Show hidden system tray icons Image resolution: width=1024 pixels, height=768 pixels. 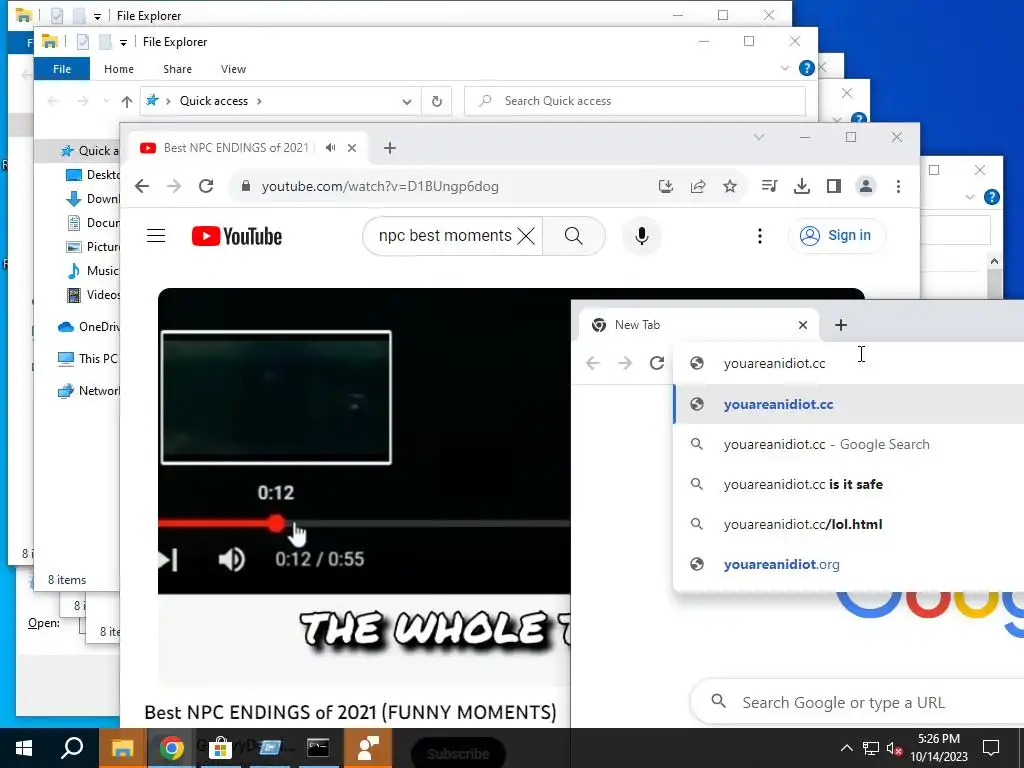pos(846,748)
